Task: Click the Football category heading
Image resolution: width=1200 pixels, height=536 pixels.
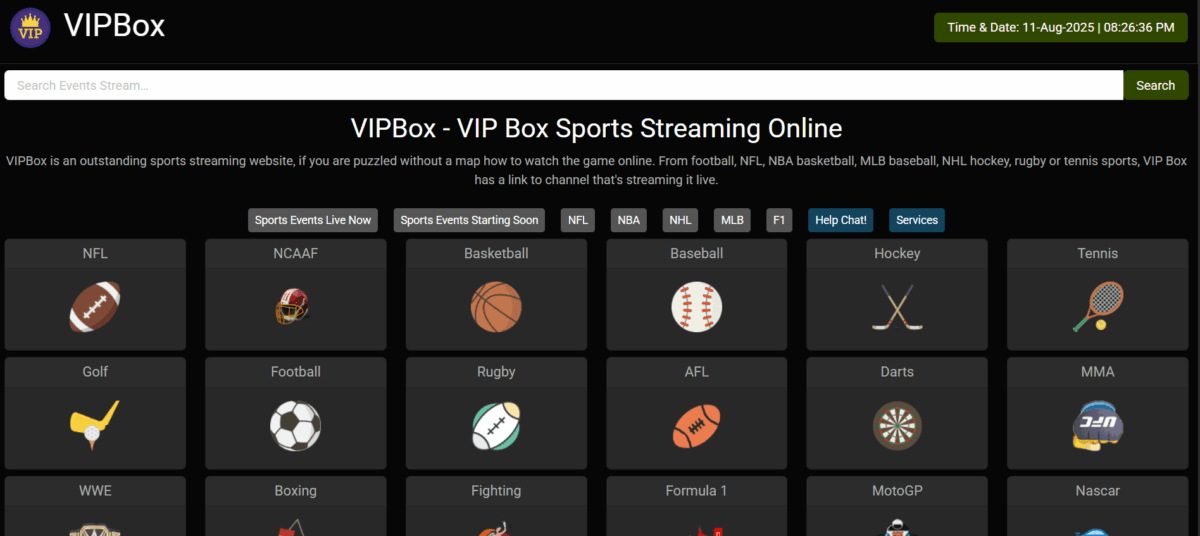Action: click(295, 371)
